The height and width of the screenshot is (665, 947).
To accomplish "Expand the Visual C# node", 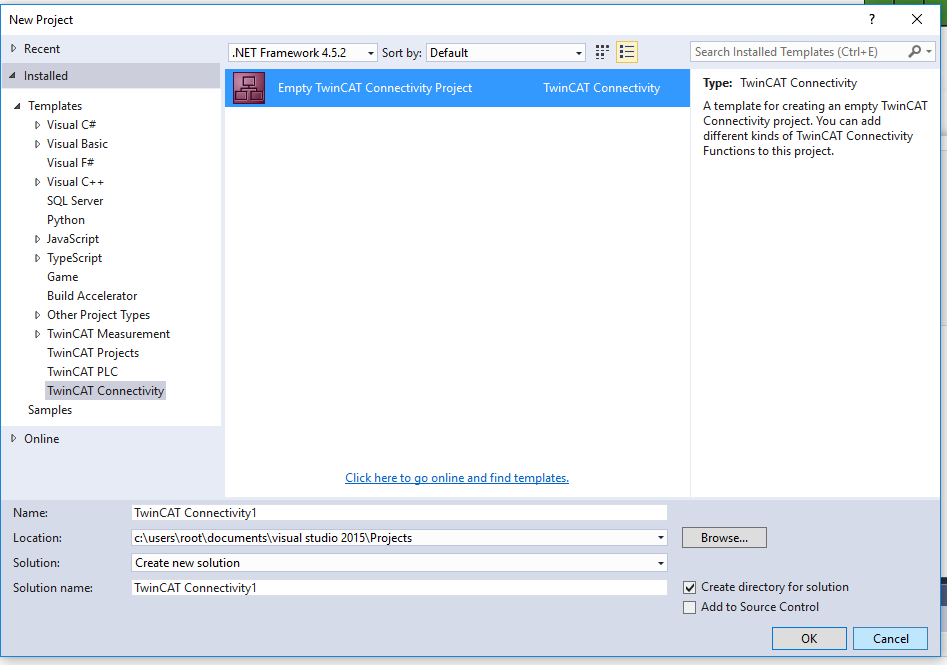I will (x=37, y=125).
